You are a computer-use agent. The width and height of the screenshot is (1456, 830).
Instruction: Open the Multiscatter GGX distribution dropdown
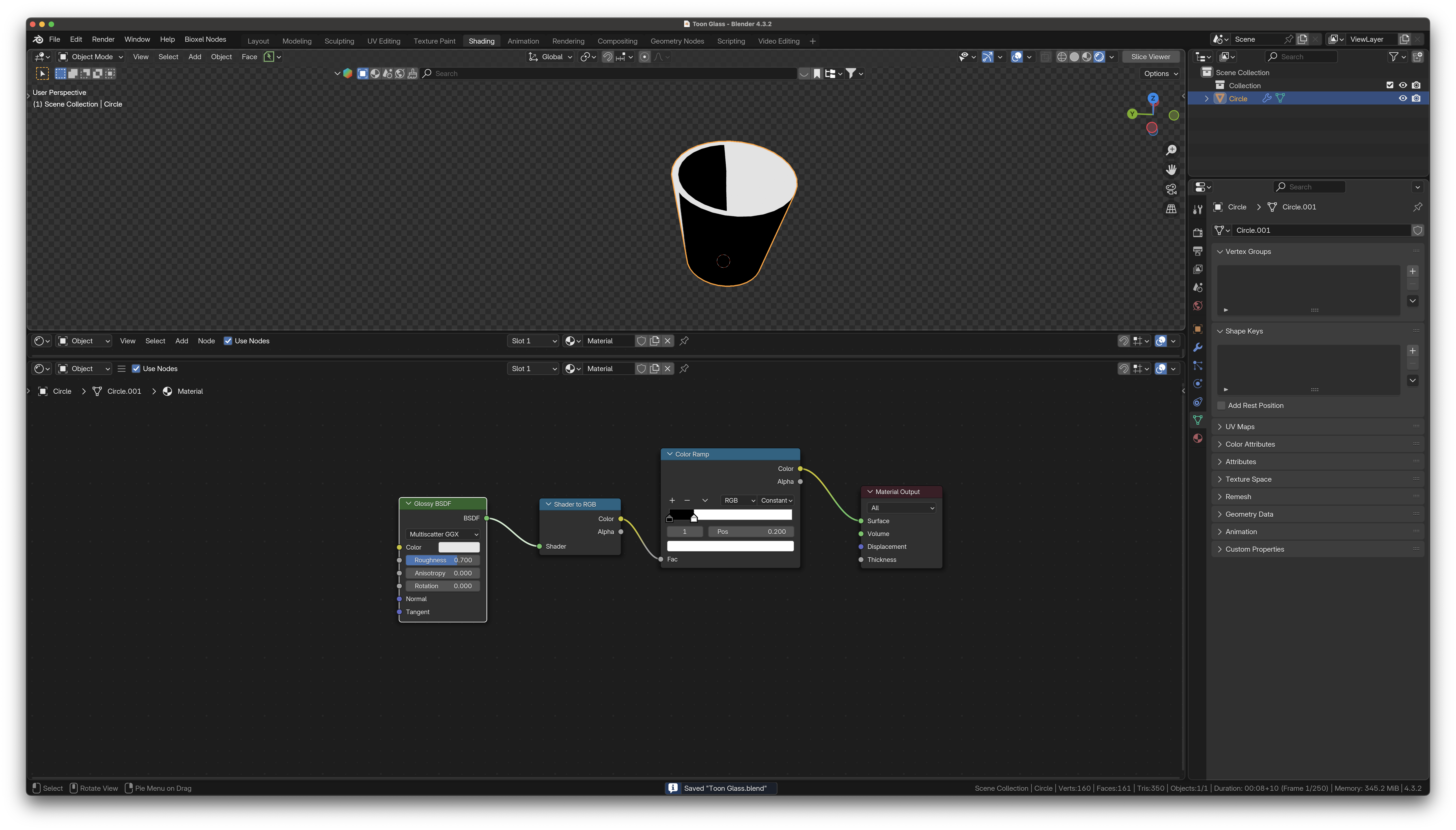coord(443,535)
